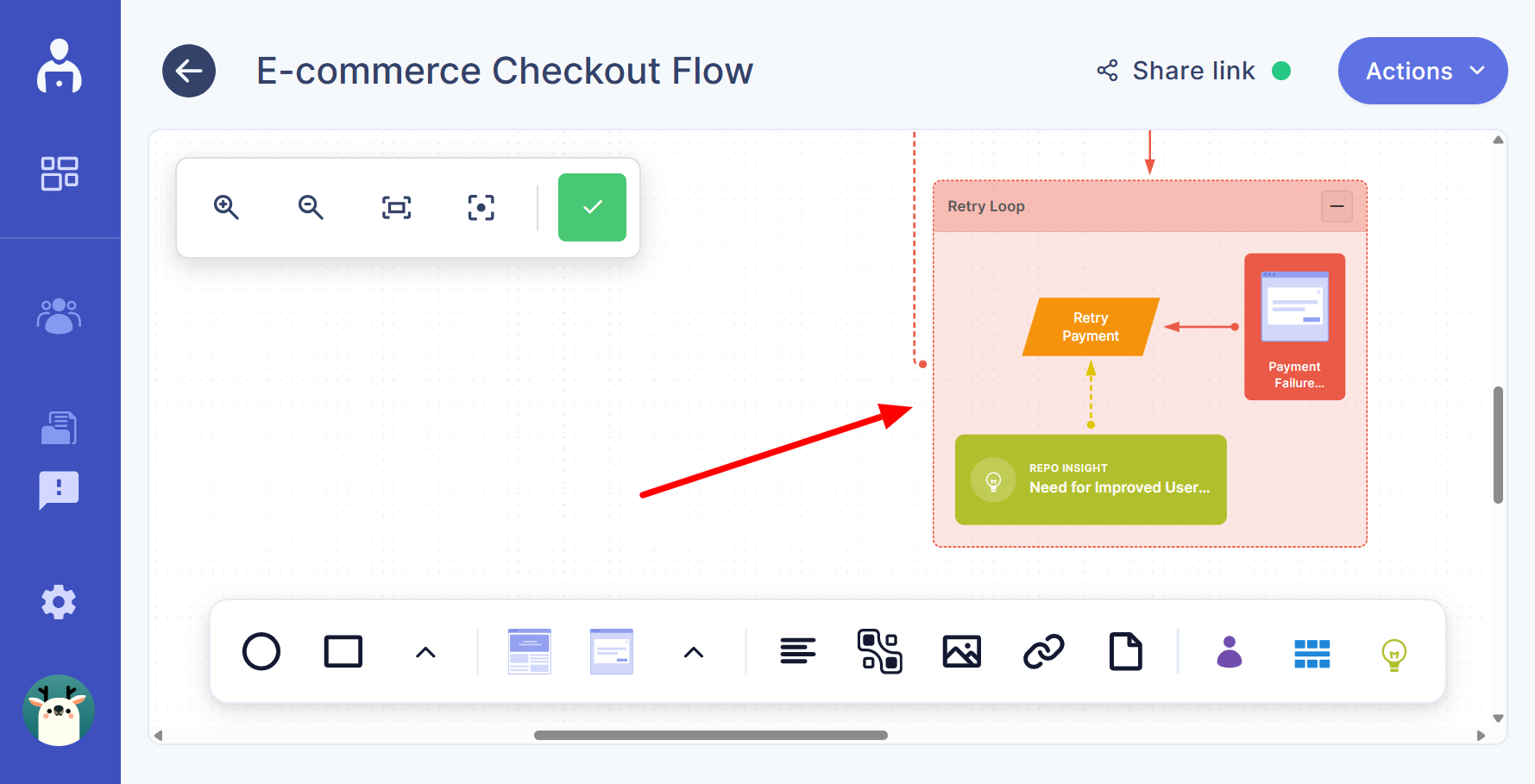Open the documents folder sidebar icon

tap(60, 428)
